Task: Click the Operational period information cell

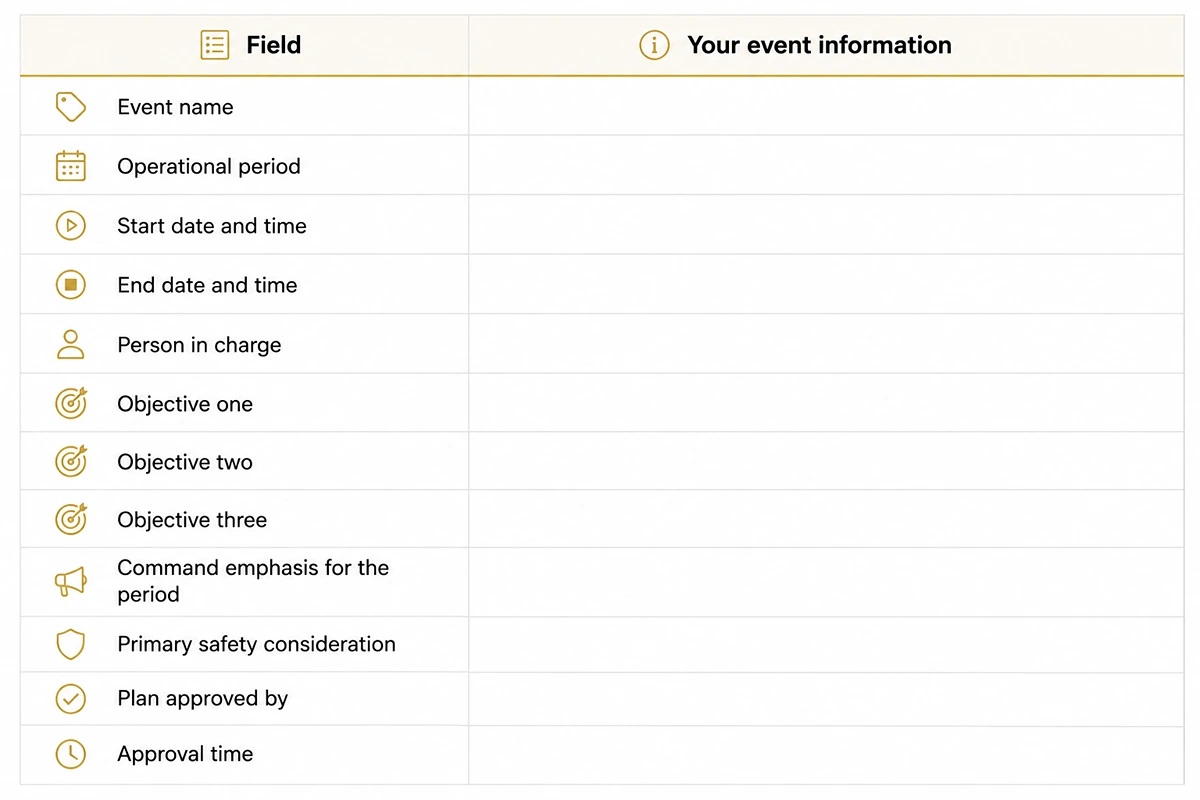Action: pyautogui.click(x=826, y=166)
